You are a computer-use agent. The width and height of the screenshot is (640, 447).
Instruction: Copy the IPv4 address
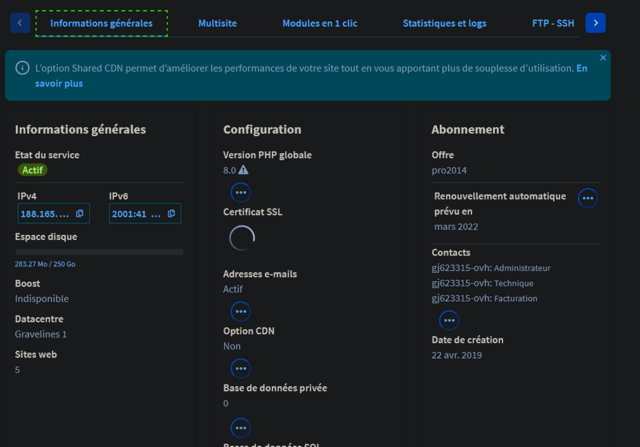(80, 213)
